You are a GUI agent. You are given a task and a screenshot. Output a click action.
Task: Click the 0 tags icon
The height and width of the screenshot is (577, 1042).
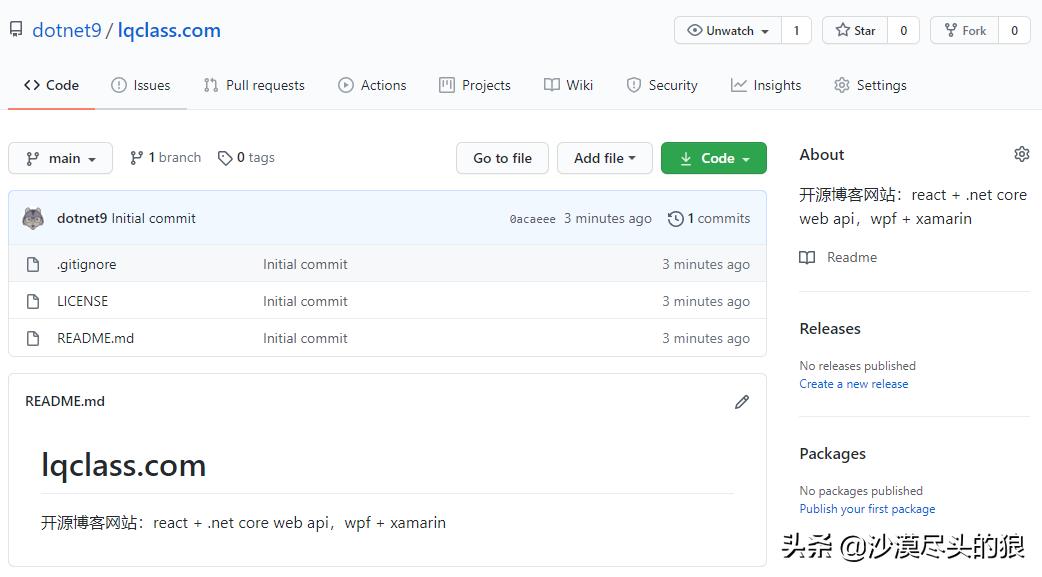coord(225,158)
